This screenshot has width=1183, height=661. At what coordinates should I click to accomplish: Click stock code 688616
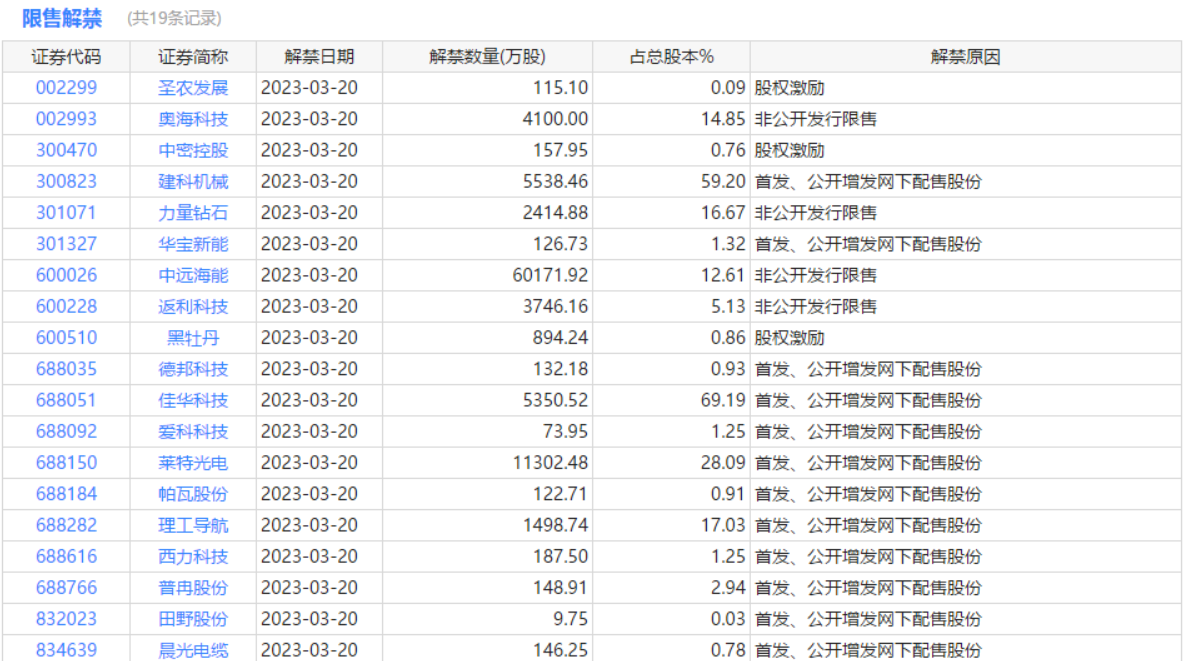[x=66, y=556]
